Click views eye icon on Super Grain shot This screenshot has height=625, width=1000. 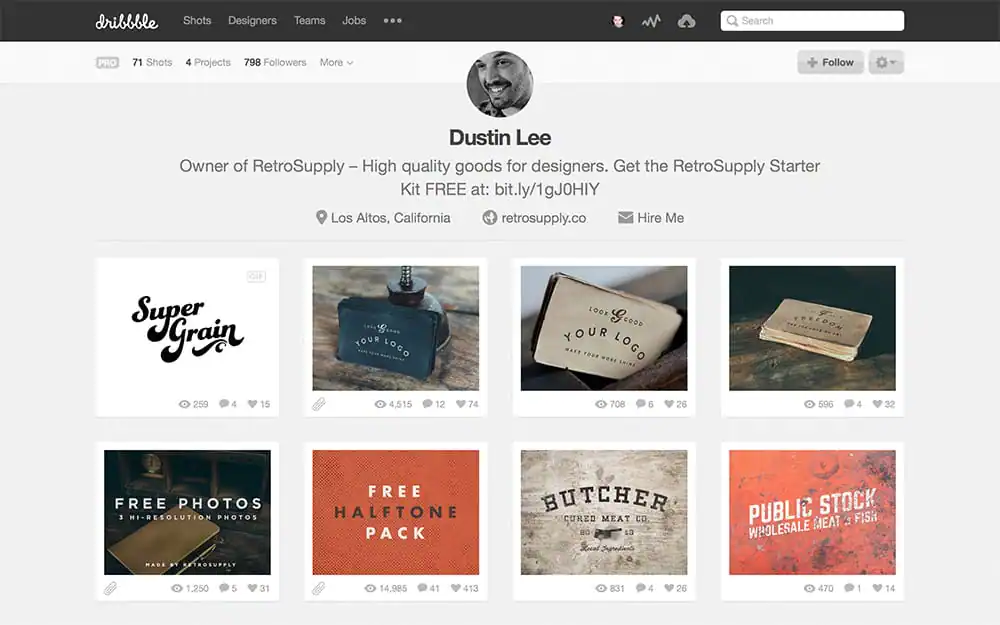coord(184,404)
